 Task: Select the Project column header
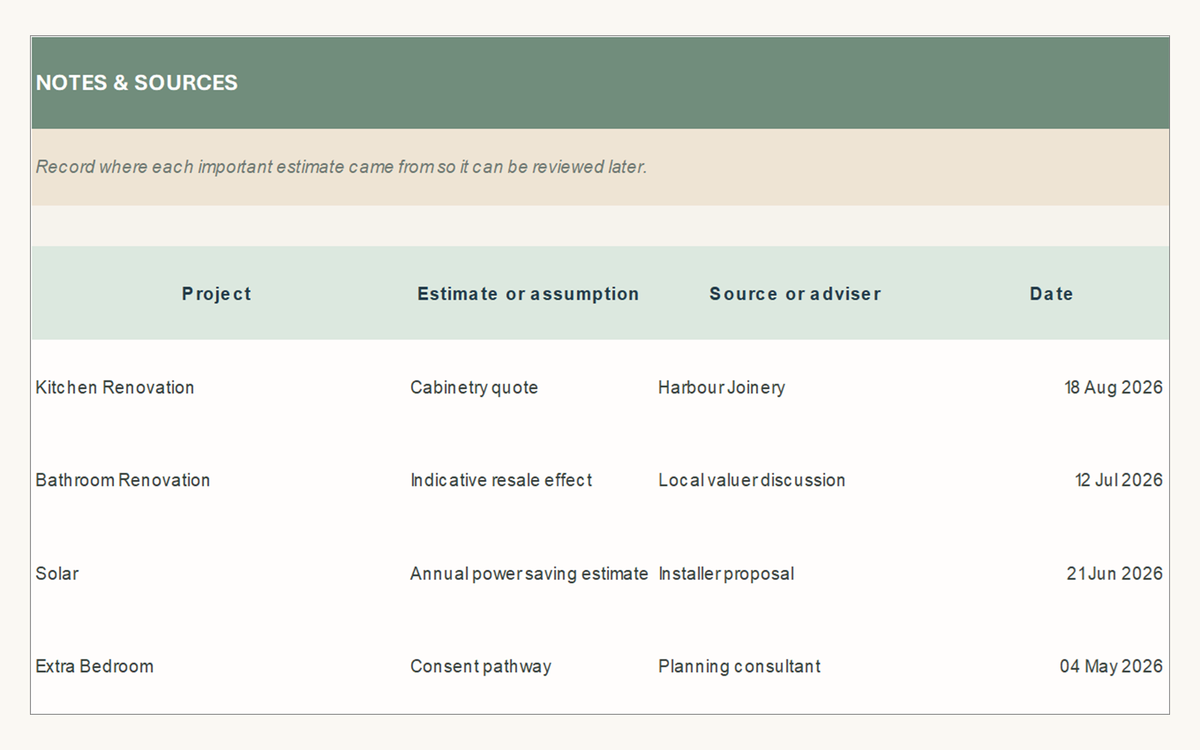click(217, 294)
